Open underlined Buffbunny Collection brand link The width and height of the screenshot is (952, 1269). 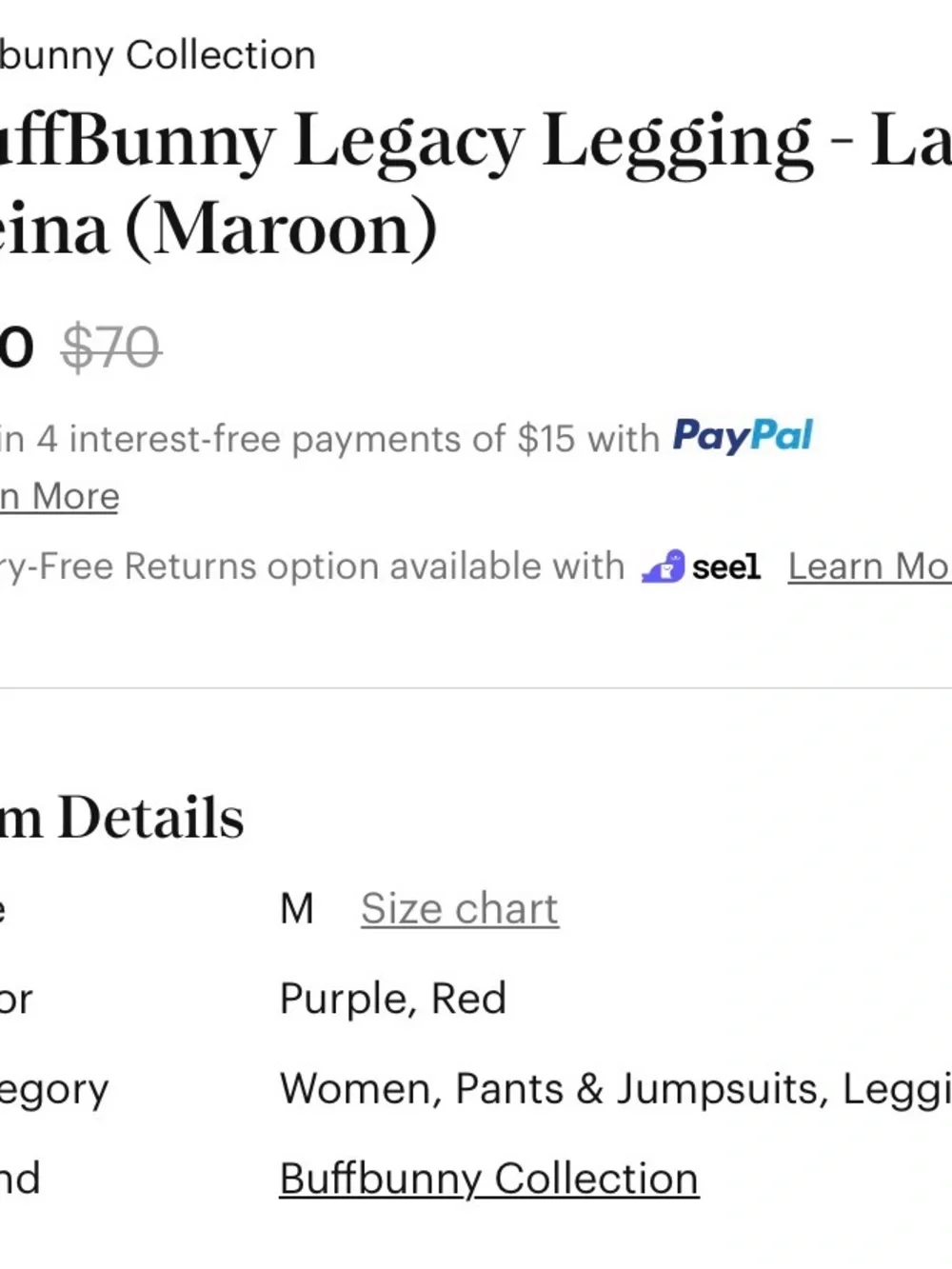point(488,1179)
